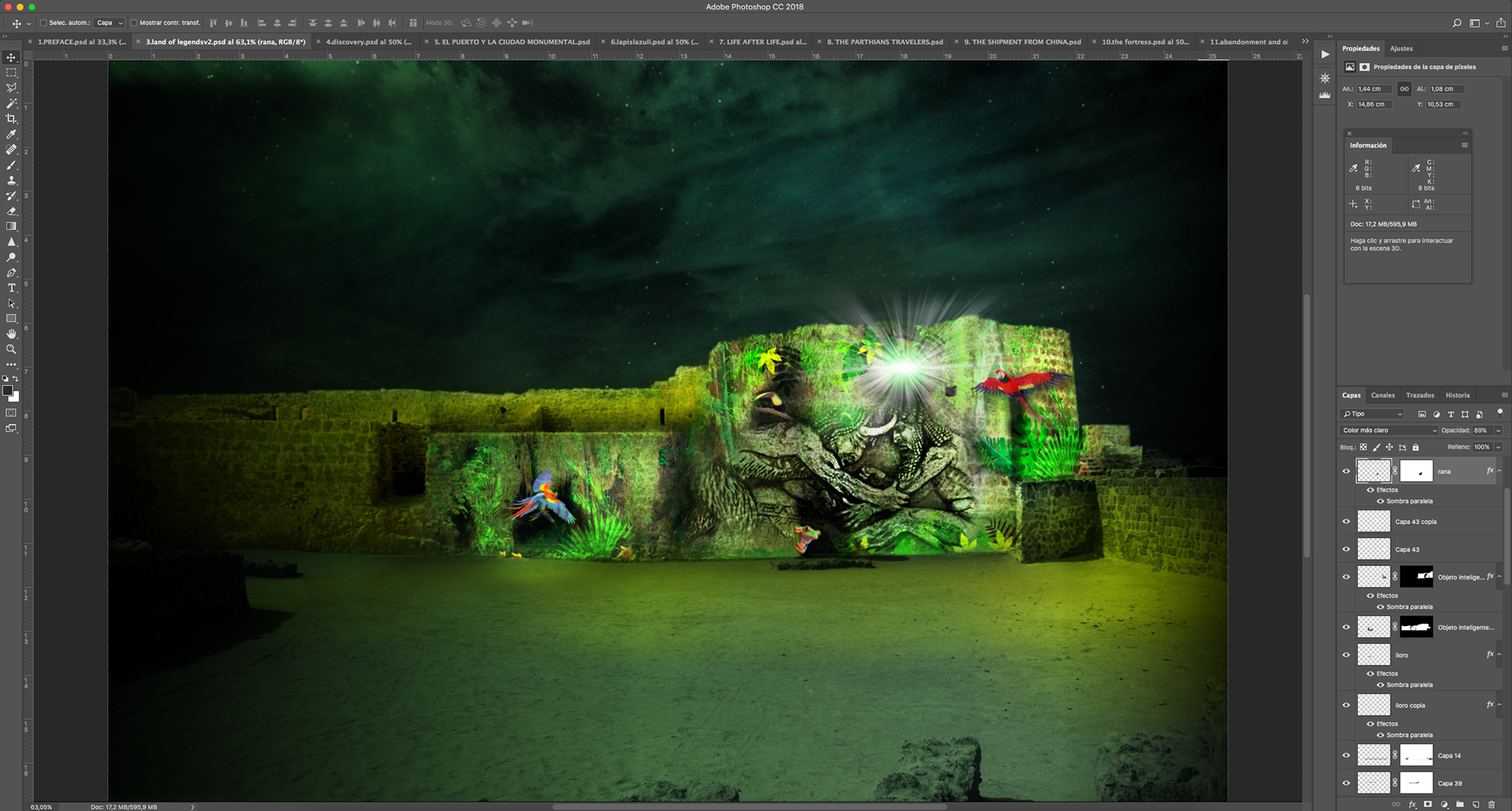1512x811 pixels.
Task: Select the Sharpen tool
Action: click(x=11, y=242)
